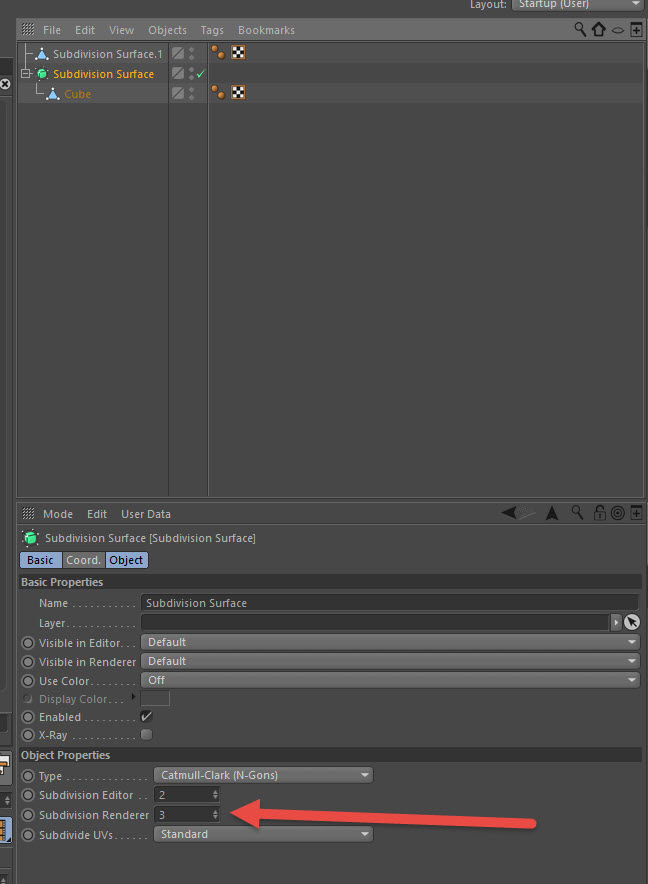Click the Attribute Manager grip handle icon
This screenshot has height=884, width=648.
click(x=28, y=513)
